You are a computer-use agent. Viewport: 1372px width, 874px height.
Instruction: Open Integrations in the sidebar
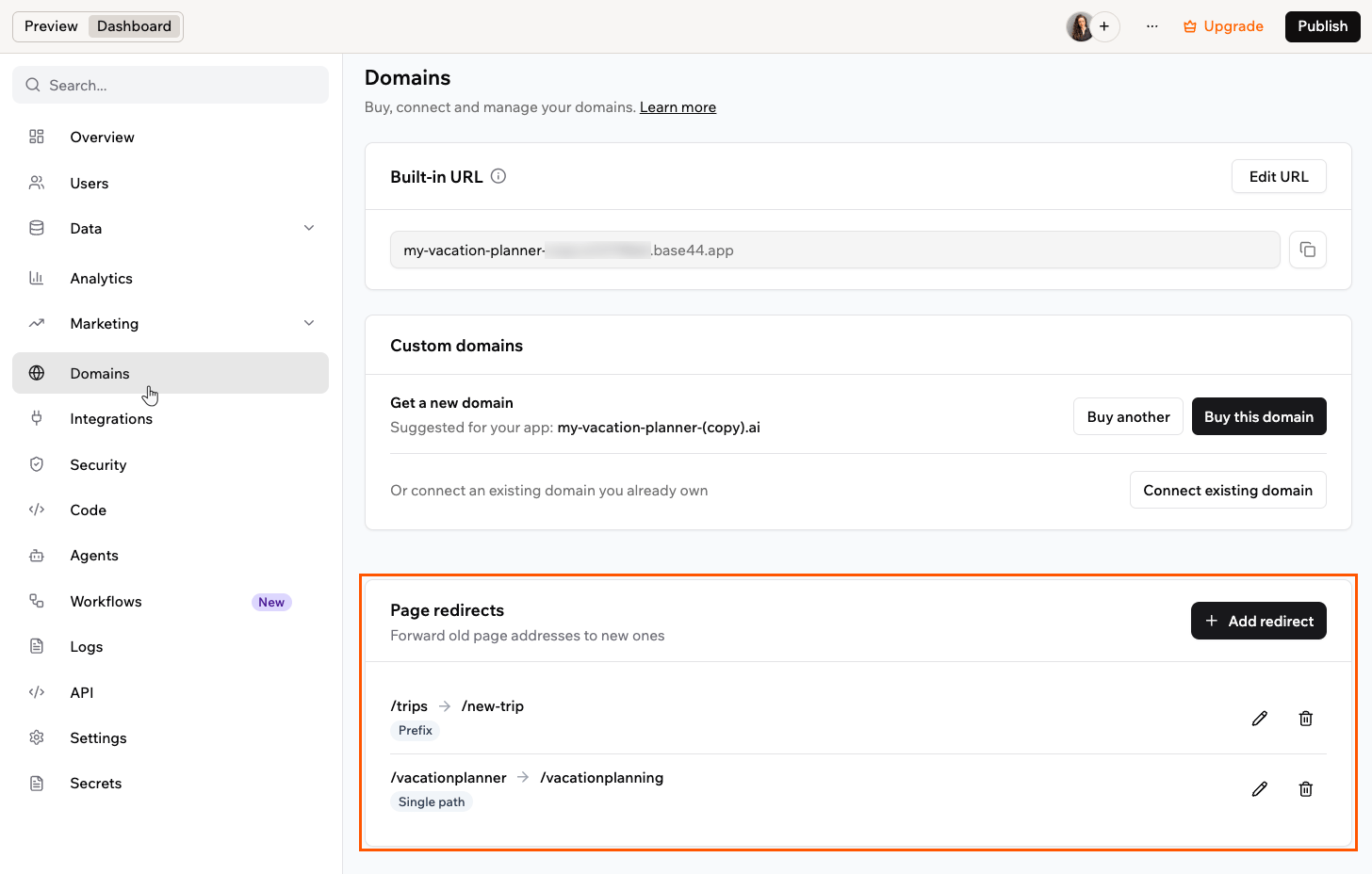tap(171, 418)
